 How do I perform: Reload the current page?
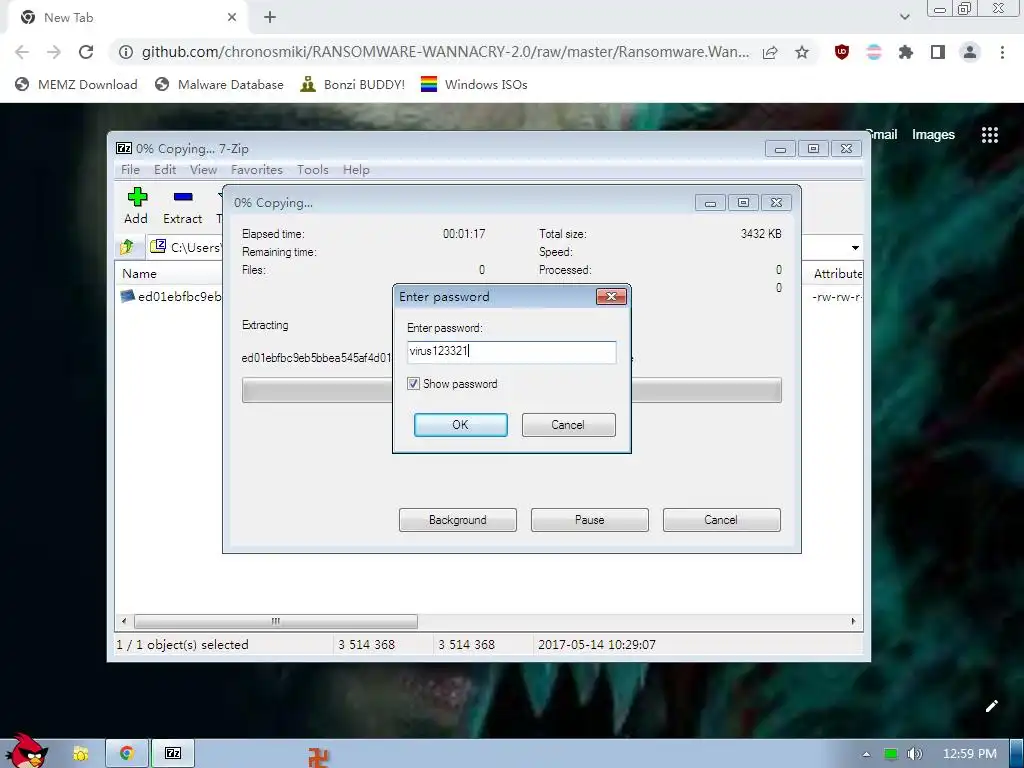click(x=86, y=52)
